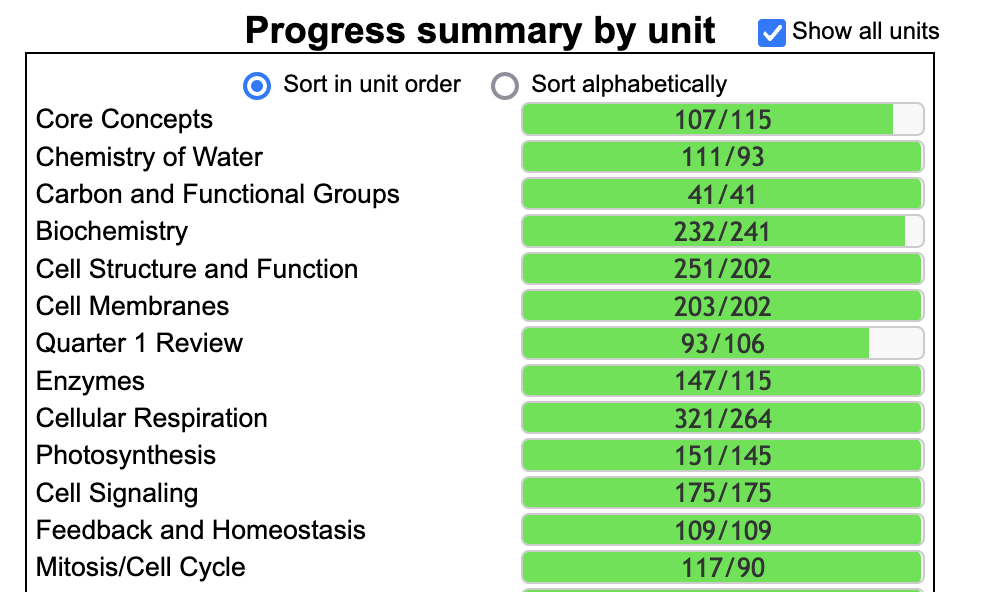Open the Photosynthesis unit
The width and height of the screenshot is (984, 592).
[x=126, y=455]
